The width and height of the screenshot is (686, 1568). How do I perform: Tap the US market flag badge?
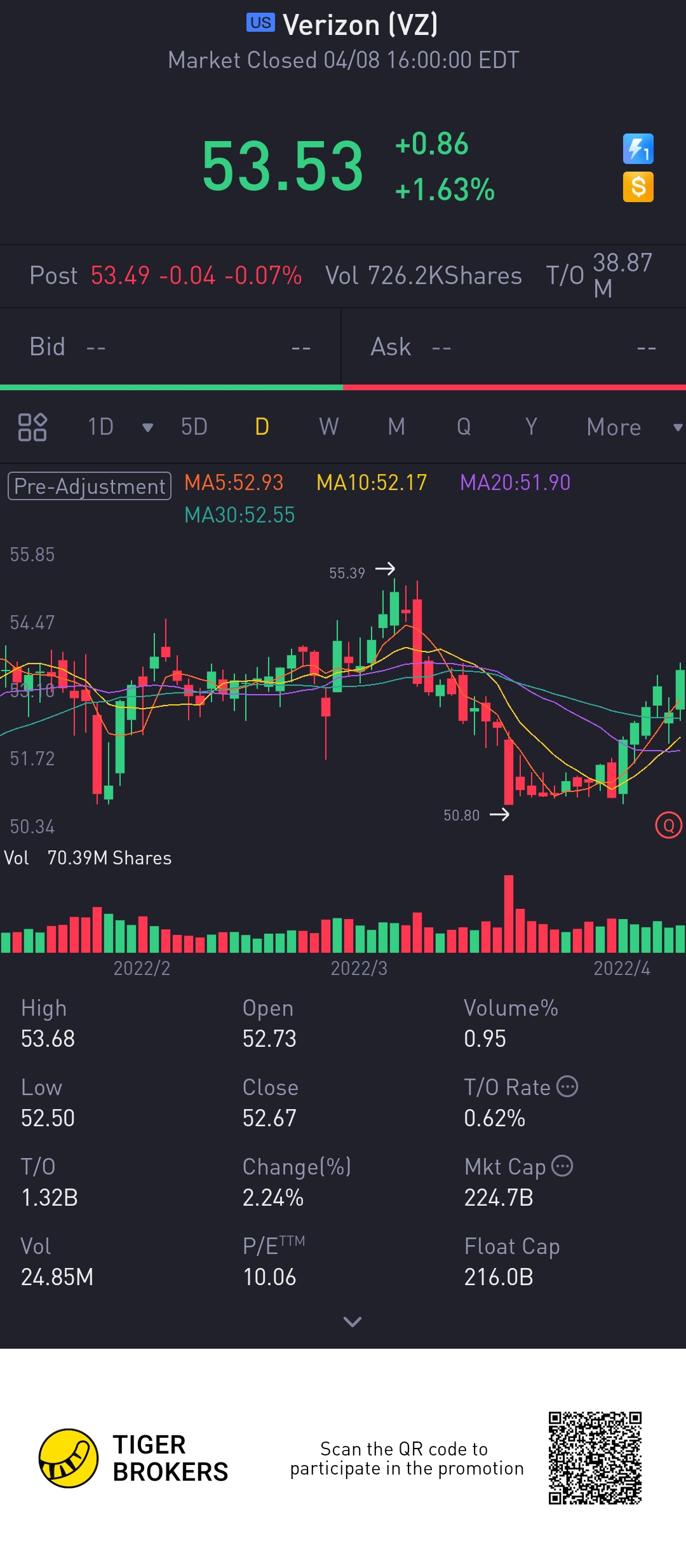(260, 23)
